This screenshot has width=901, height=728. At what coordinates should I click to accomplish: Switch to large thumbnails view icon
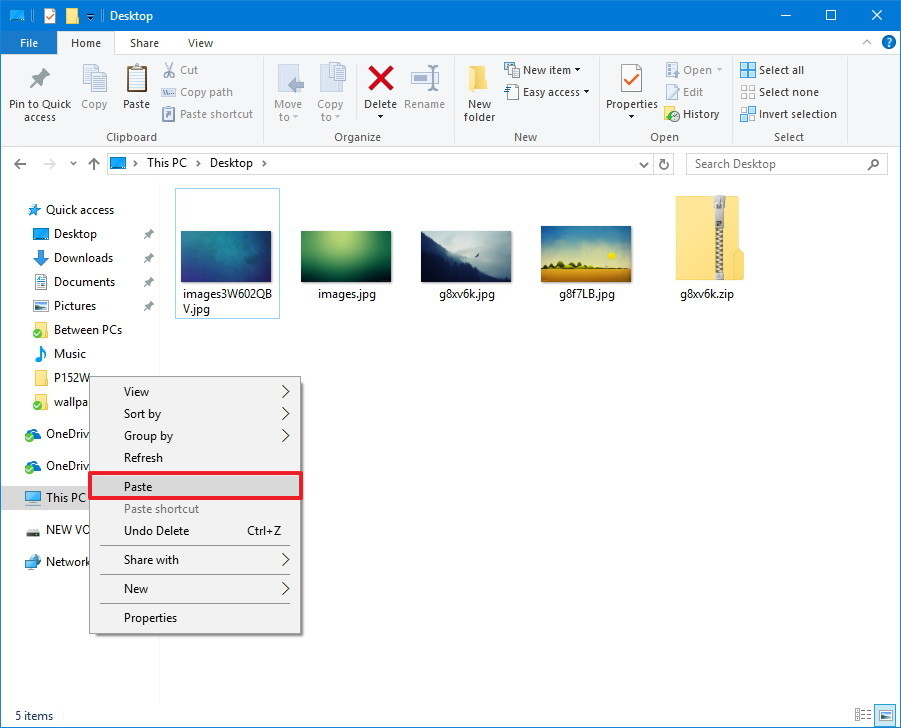885,715
